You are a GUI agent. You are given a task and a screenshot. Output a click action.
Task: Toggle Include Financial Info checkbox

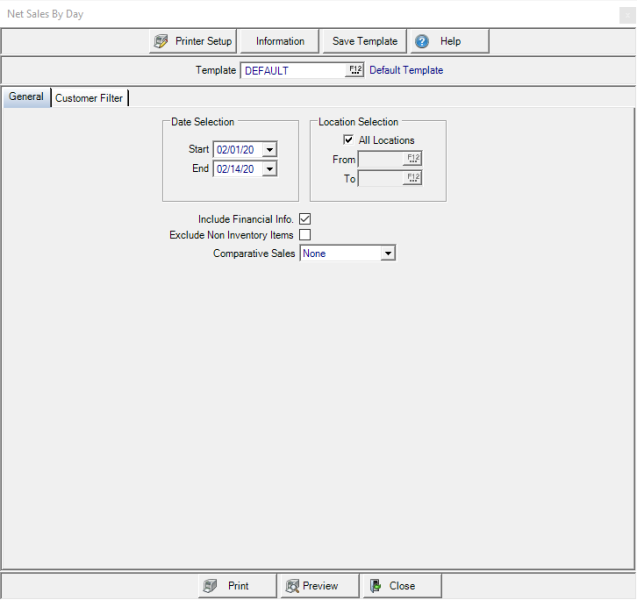click(305, 219)
